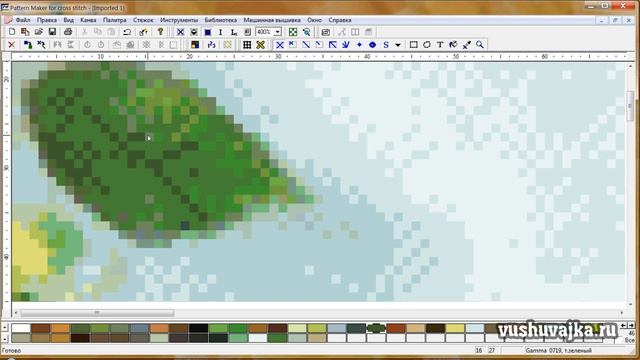Image resolution: width=640 pixels, height=360 pixels.
Task: Click the color-image palette icon with yellow square
Action: (195, 45)
